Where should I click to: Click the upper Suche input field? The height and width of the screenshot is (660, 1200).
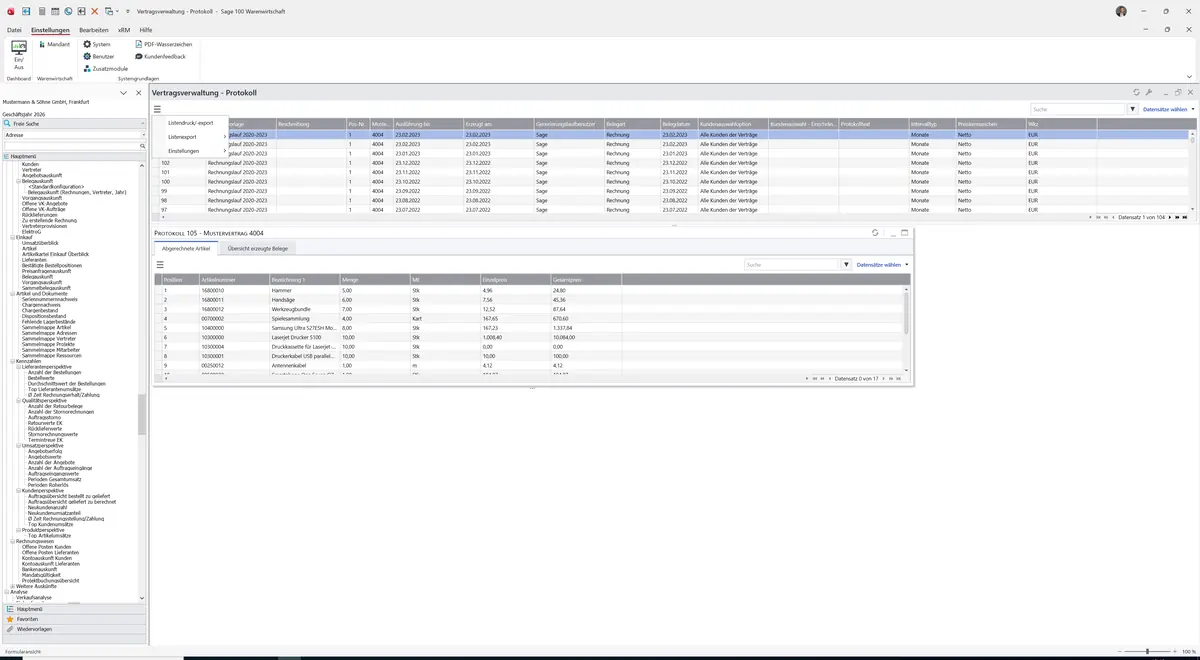1078,109
